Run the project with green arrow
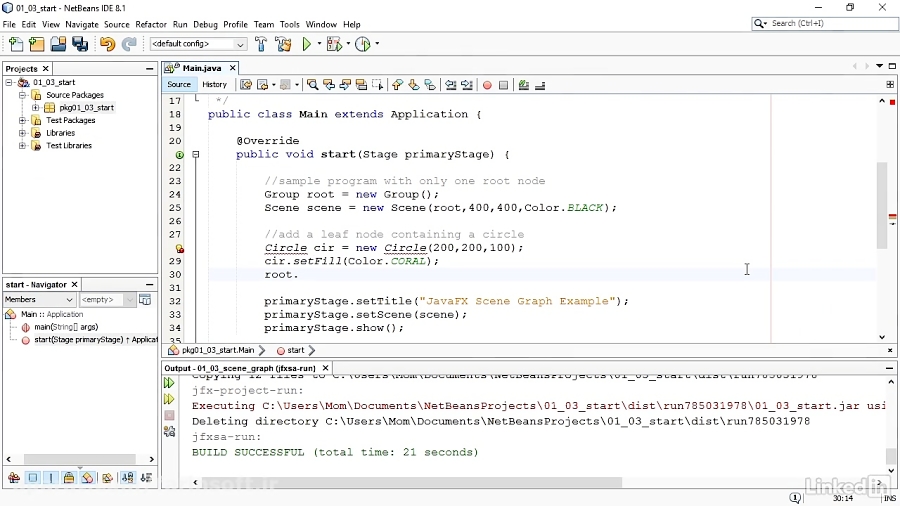The height and width of the screenshot is (506, 900). point(307,44)
